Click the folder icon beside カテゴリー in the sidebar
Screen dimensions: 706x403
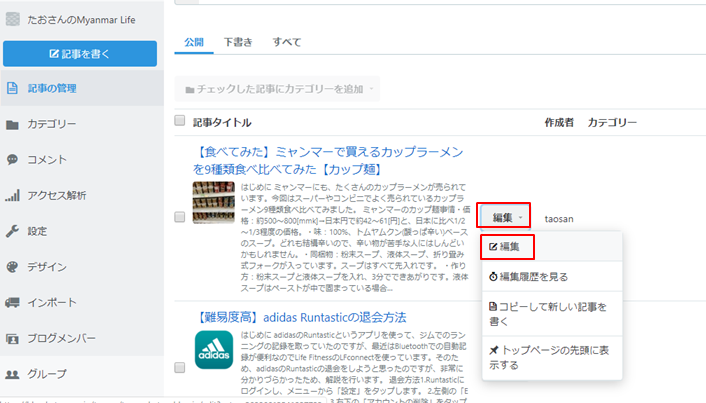pos(13,124)
